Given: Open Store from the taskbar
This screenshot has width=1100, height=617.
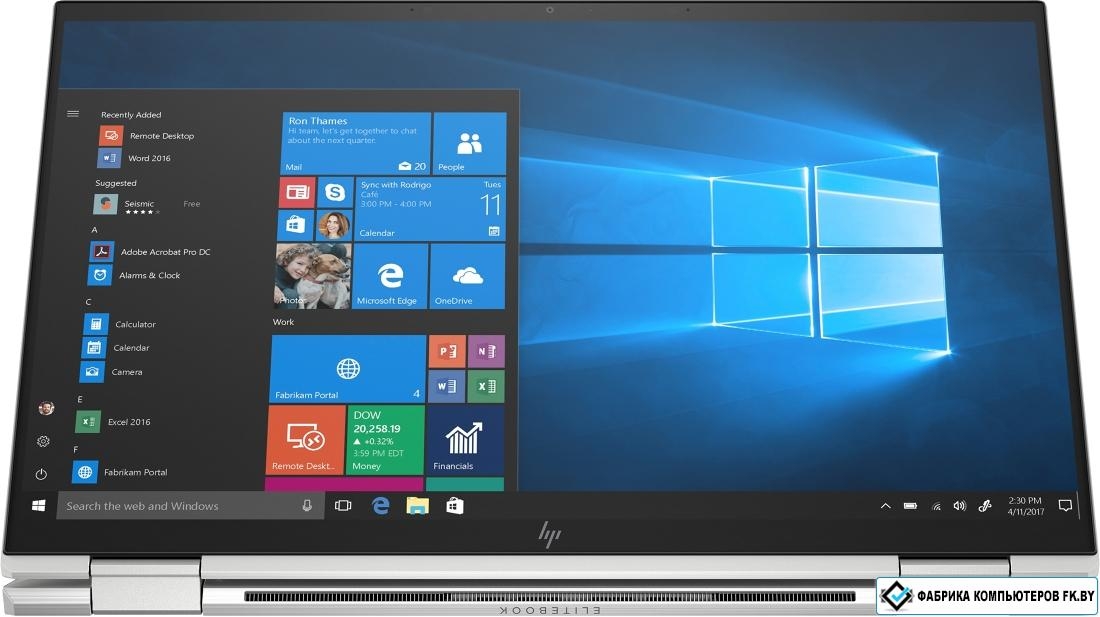Looking at the screenshot, I should point(455,506).
